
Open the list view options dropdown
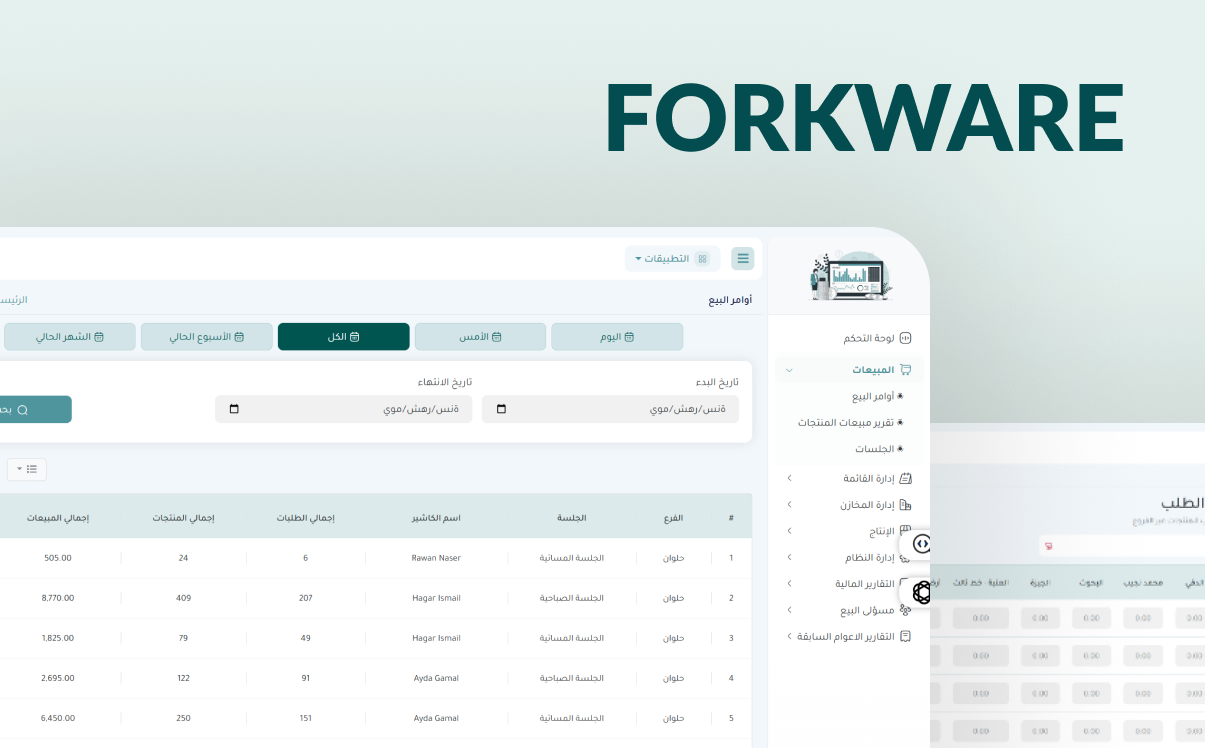26,469
